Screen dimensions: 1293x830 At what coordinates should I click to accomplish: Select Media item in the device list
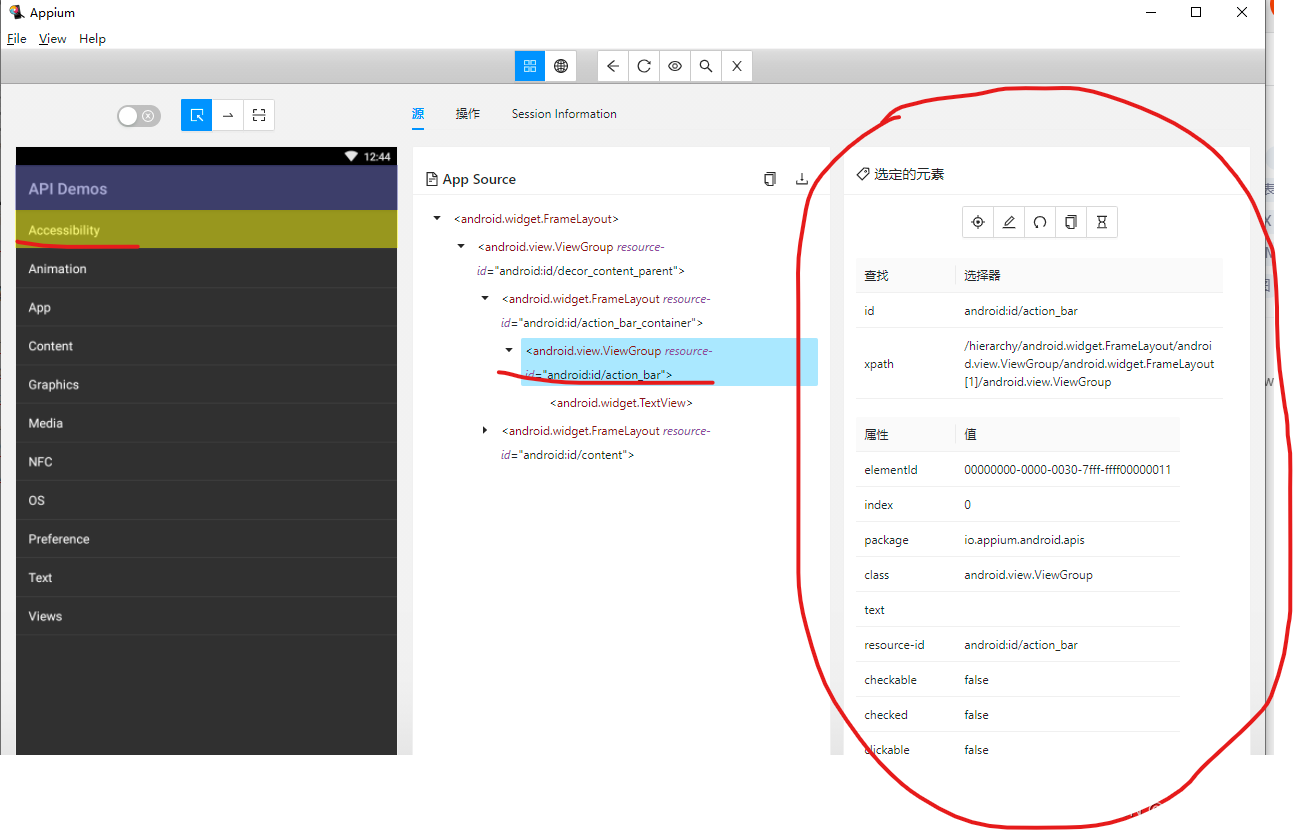[206, 423]
